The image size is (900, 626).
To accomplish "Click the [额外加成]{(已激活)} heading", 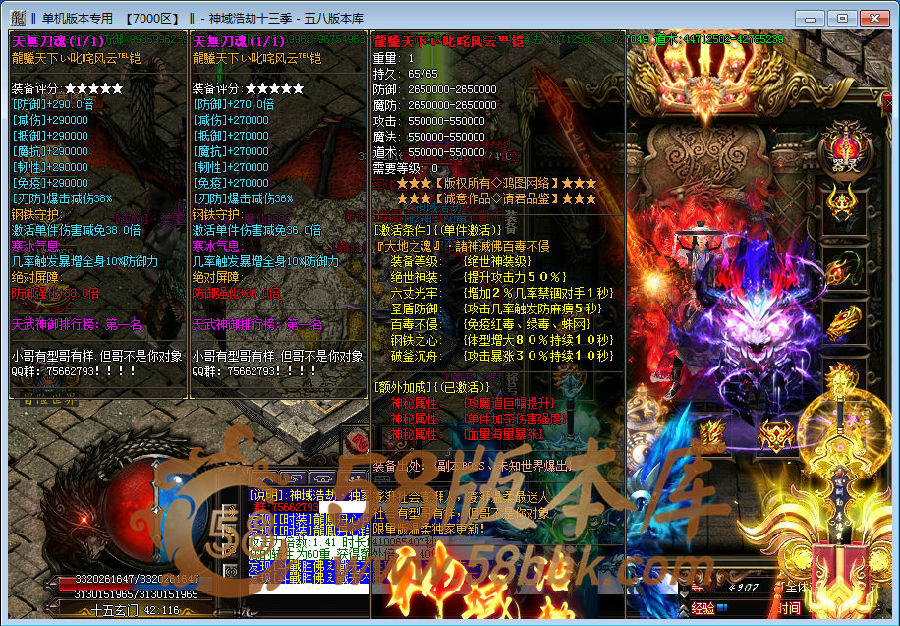I will 432,387.
